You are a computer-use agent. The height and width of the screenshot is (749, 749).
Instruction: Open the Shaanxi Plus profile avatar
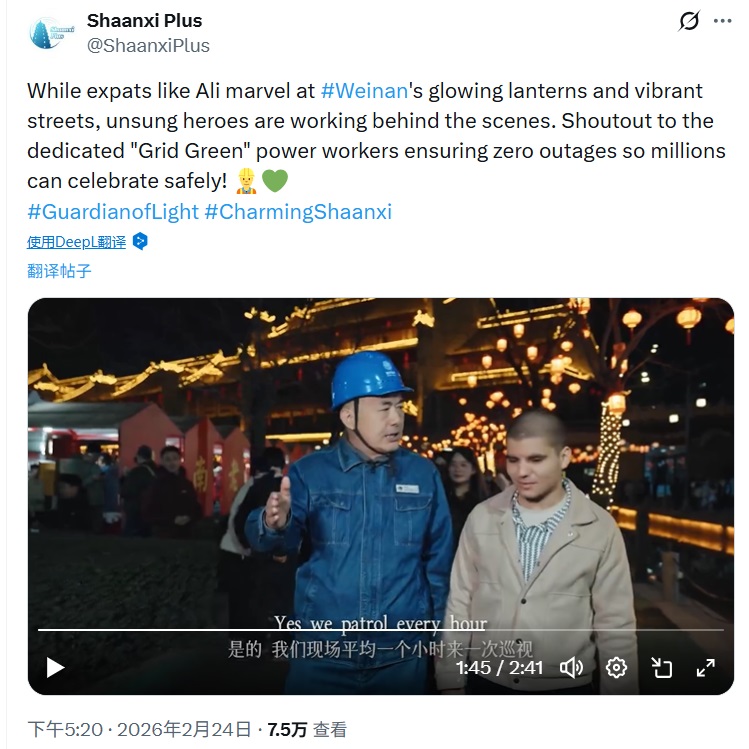click(50, 33)
